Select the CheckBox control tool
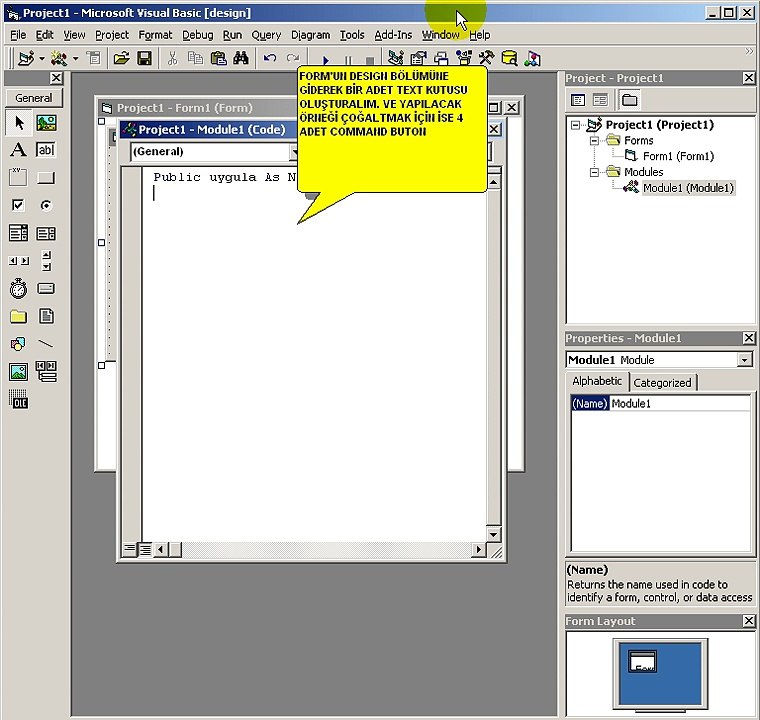The height and width of the screenshot is (720, 760). (x=19, y=205)
